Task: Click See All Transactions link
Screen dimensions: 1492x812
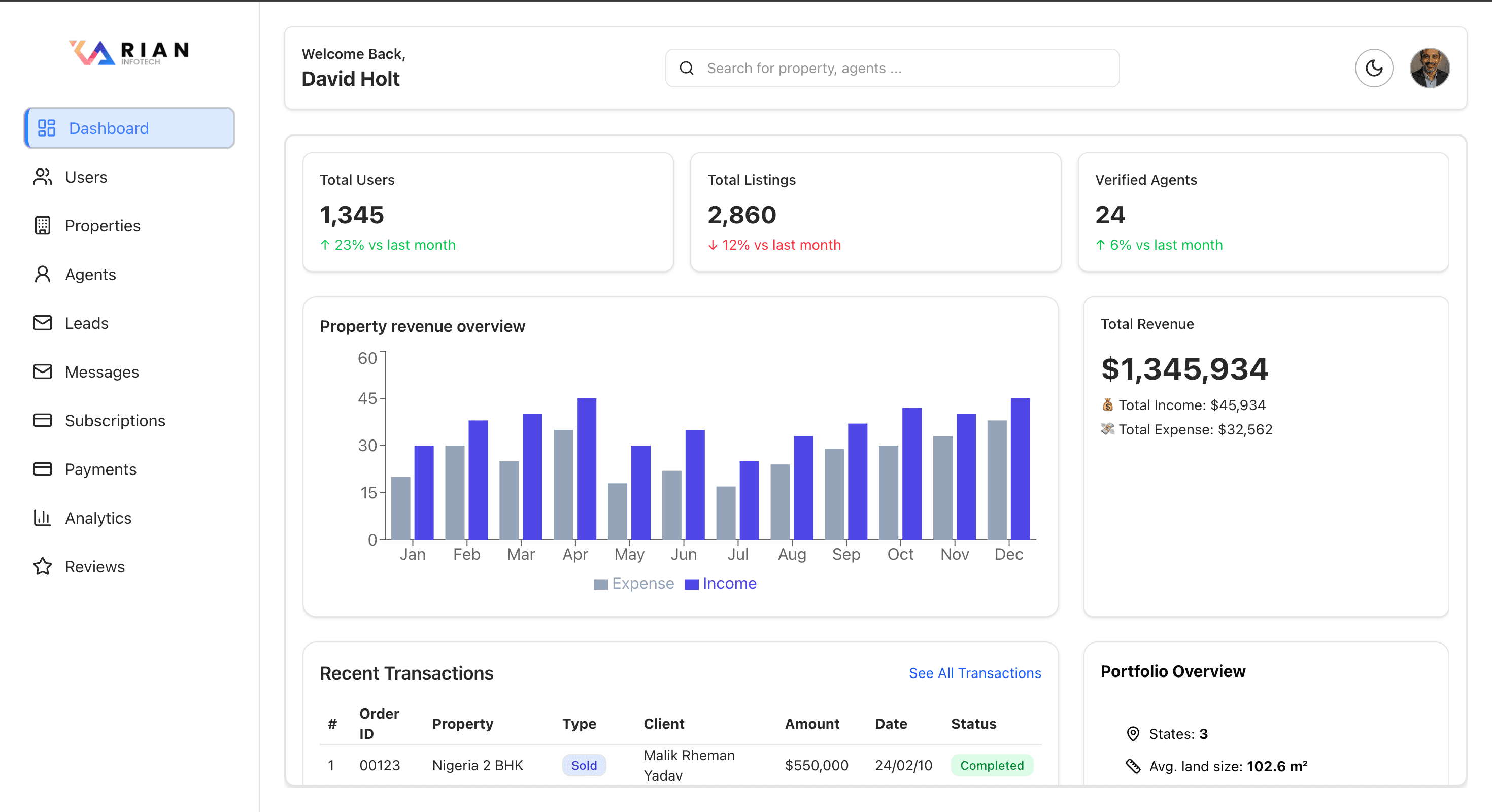Action: click(975, 673)
